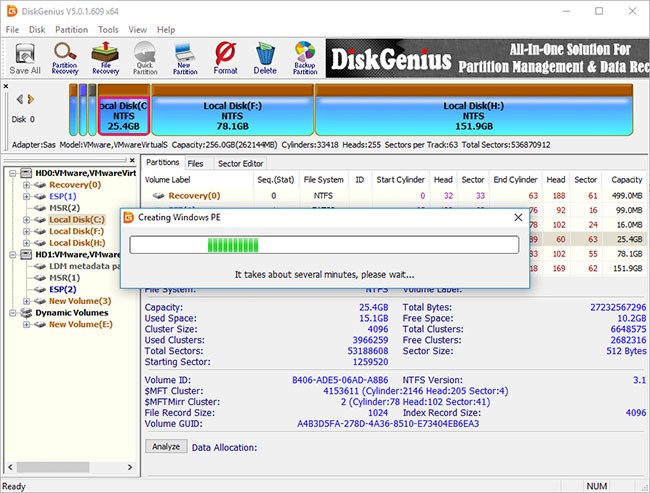Click the Save All toolbar icon
This screenshot has width=650, height=493.
(25, 57)
